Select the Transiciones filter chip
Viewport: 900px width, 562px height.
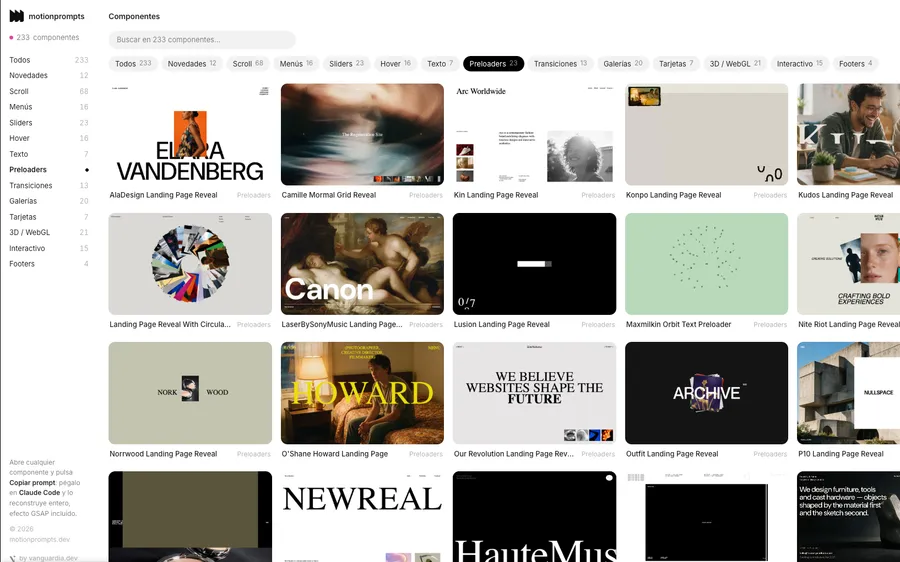pyautogui.click(x=560, y=64)
